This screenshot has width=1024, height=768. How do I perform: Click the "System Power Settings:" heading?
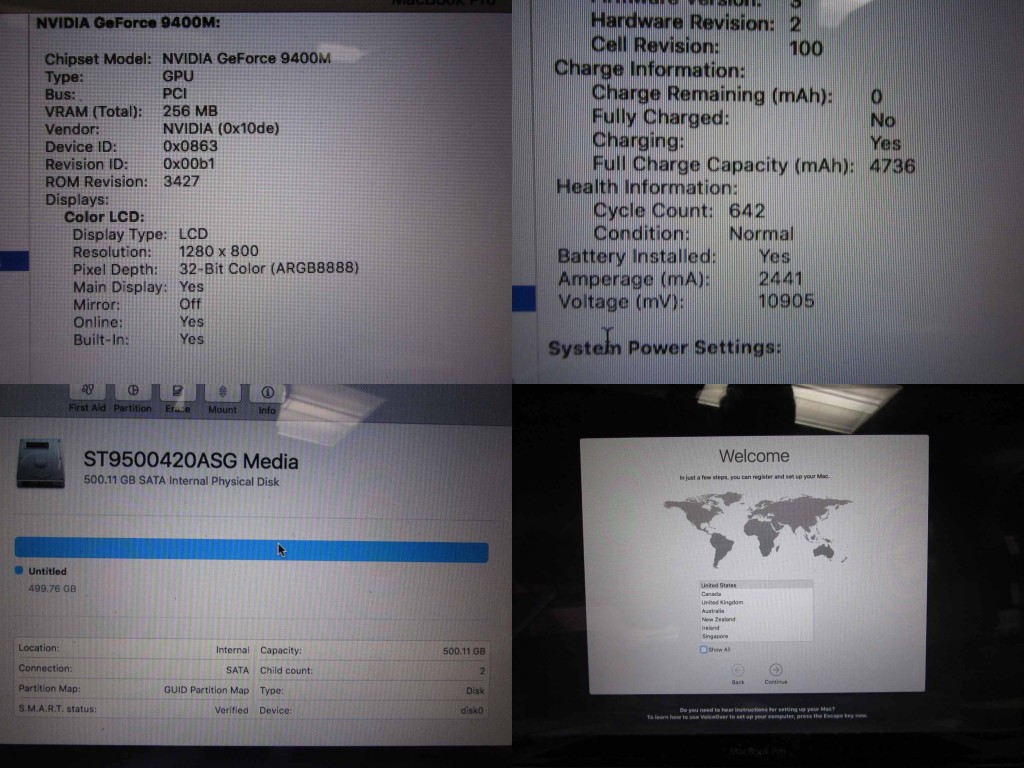[x=665, y=347]
